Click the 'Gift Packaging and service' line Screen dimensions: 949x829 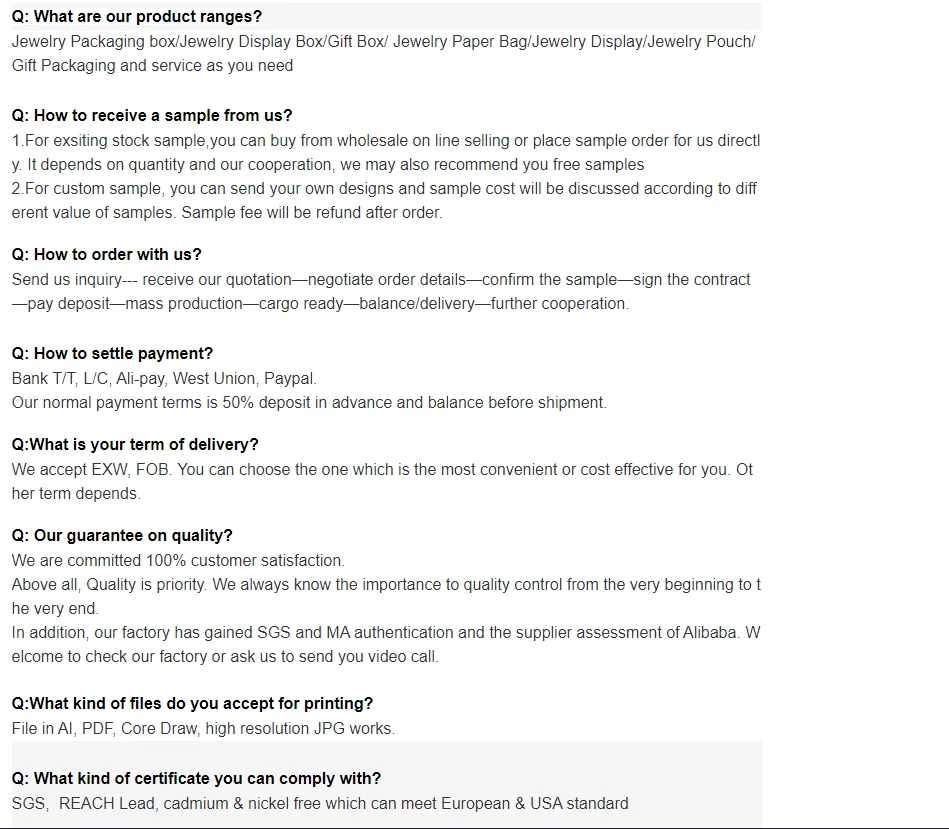tap(152, 66)
